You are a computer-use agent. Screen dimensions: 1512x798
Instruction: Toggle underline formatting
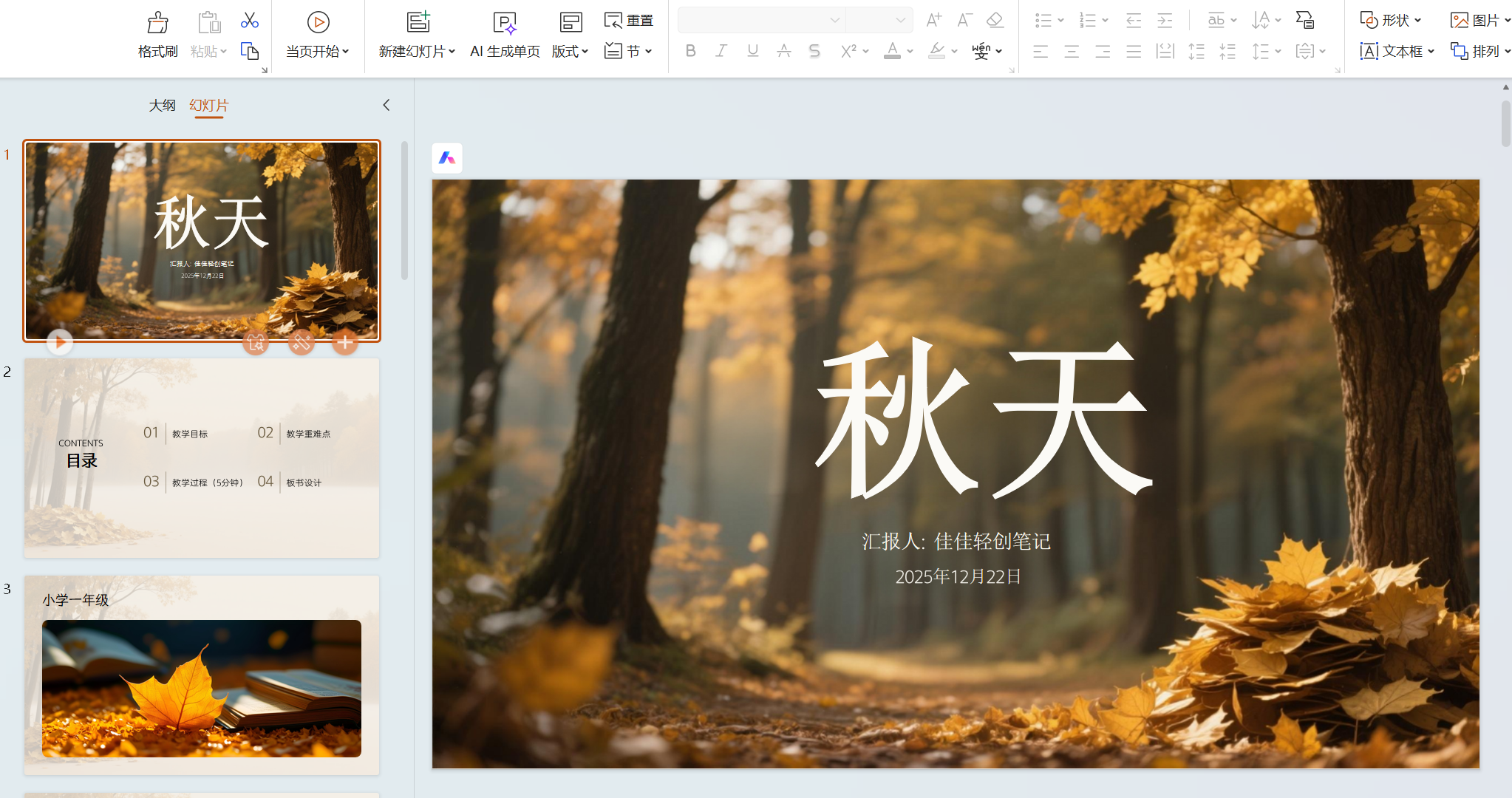point(752,51)
